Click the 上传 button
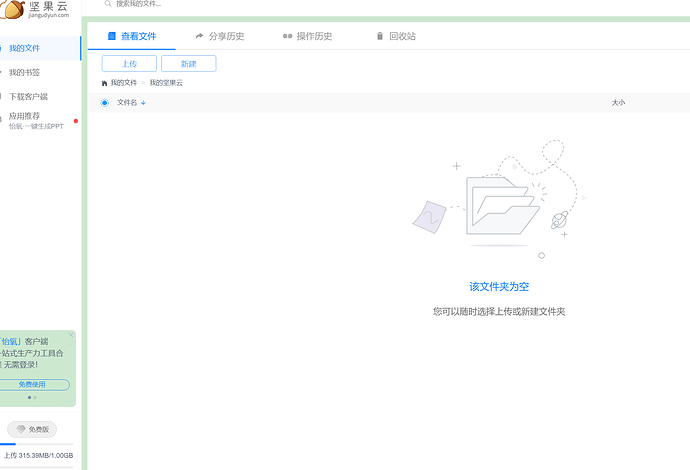Viewport: 690px width, 470px height. tap(129, 63)
